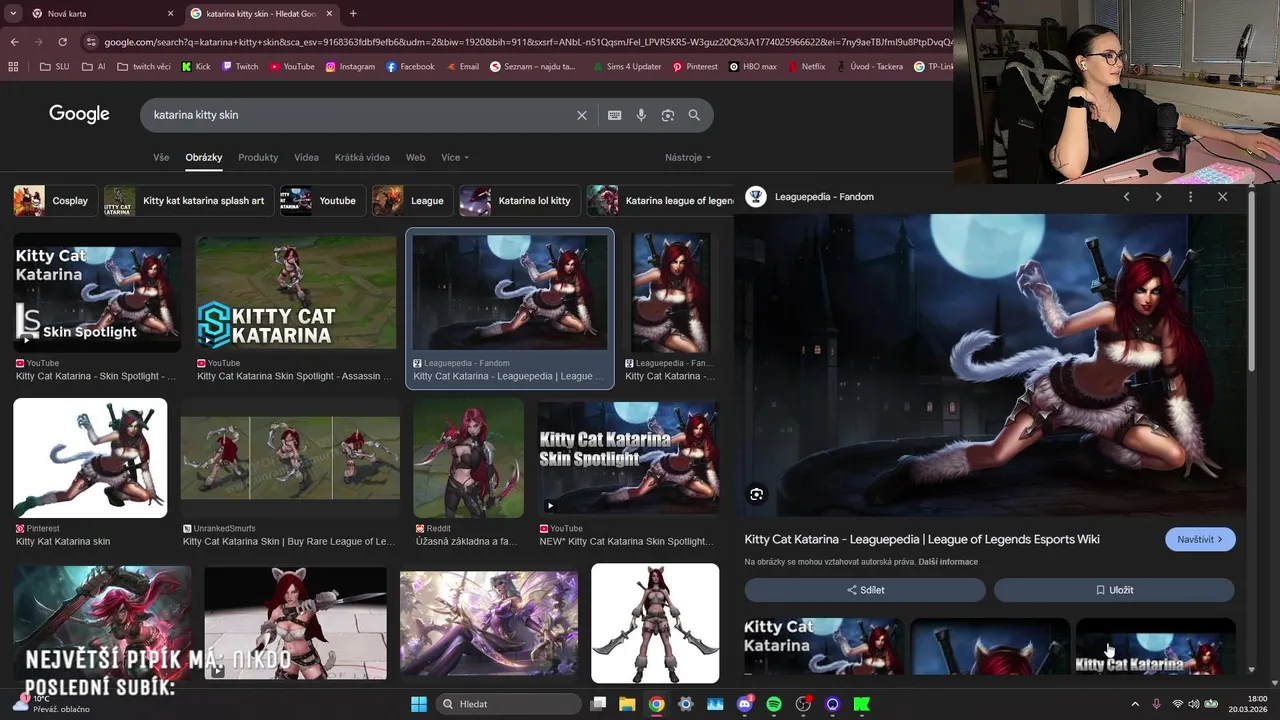Open the Sims 4 Updater bookmark
Viewport: 1280px width, 720px height.
click(x=625, y=67)
